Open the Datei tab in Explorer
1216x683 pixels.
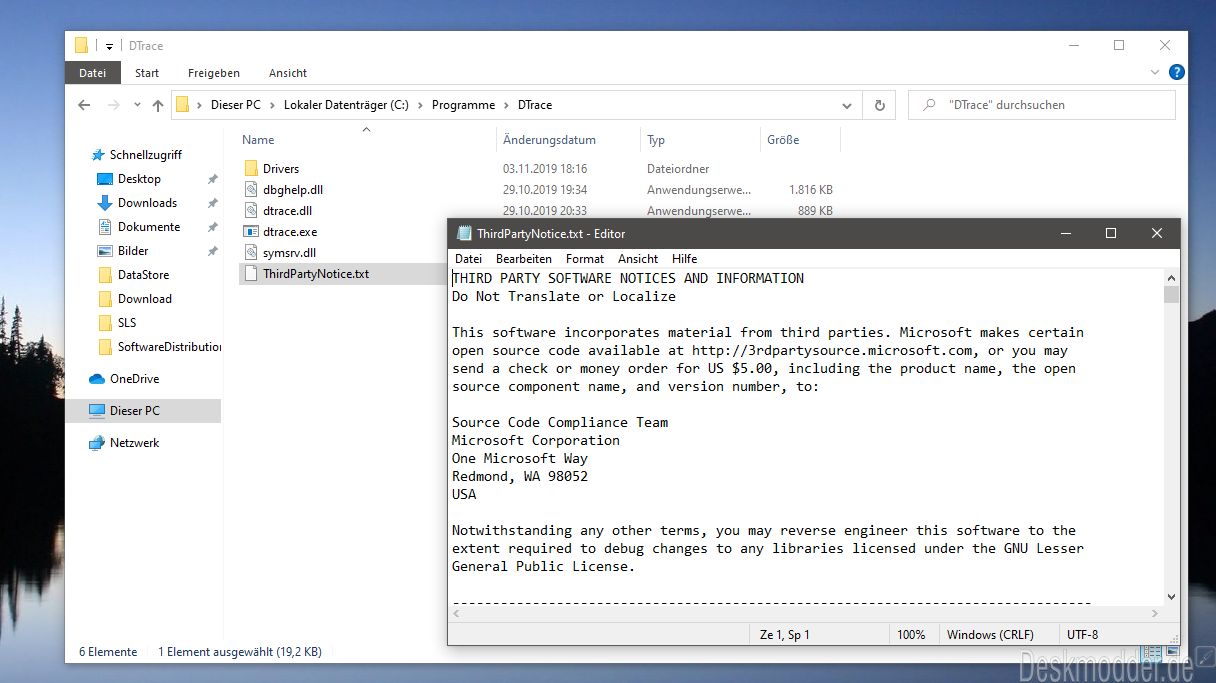pos(92,73)
